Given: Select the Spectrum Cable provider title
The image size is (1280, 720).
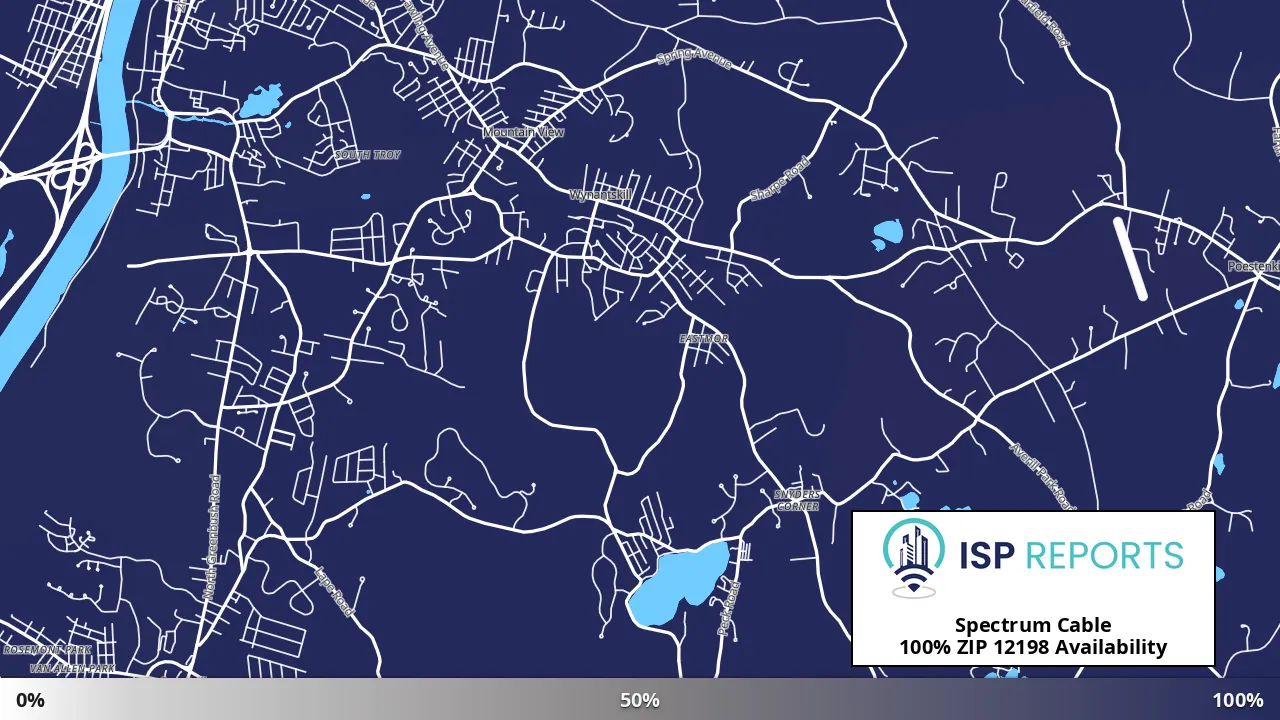Looking at the screenshot, I should [x=1033, y=626].
